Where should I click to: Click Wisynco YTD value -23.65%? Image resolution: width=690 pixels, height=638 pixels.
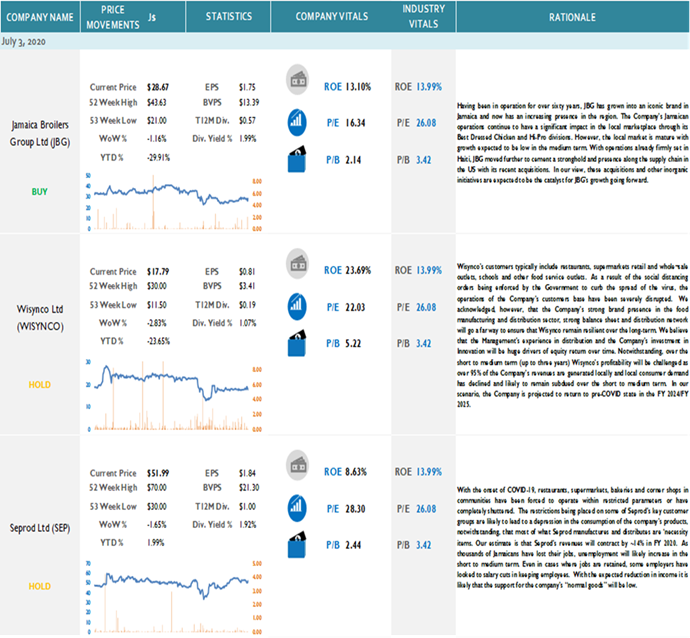tap(158, 341)
